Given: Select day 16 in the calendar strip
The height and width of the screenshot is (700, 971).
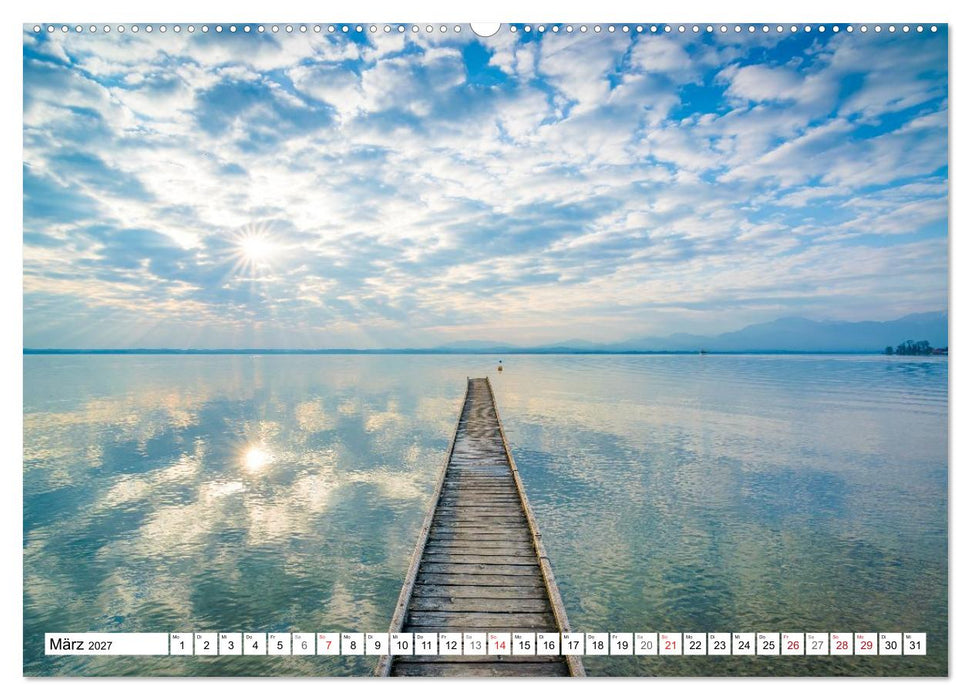Looking at the screenshot, I should click(548, 644).
